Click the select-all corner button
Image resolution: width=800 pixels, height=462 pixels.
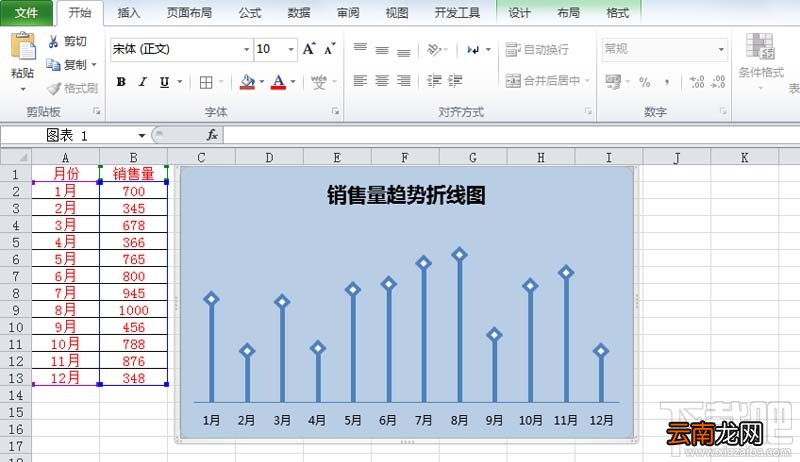(16, 157)
